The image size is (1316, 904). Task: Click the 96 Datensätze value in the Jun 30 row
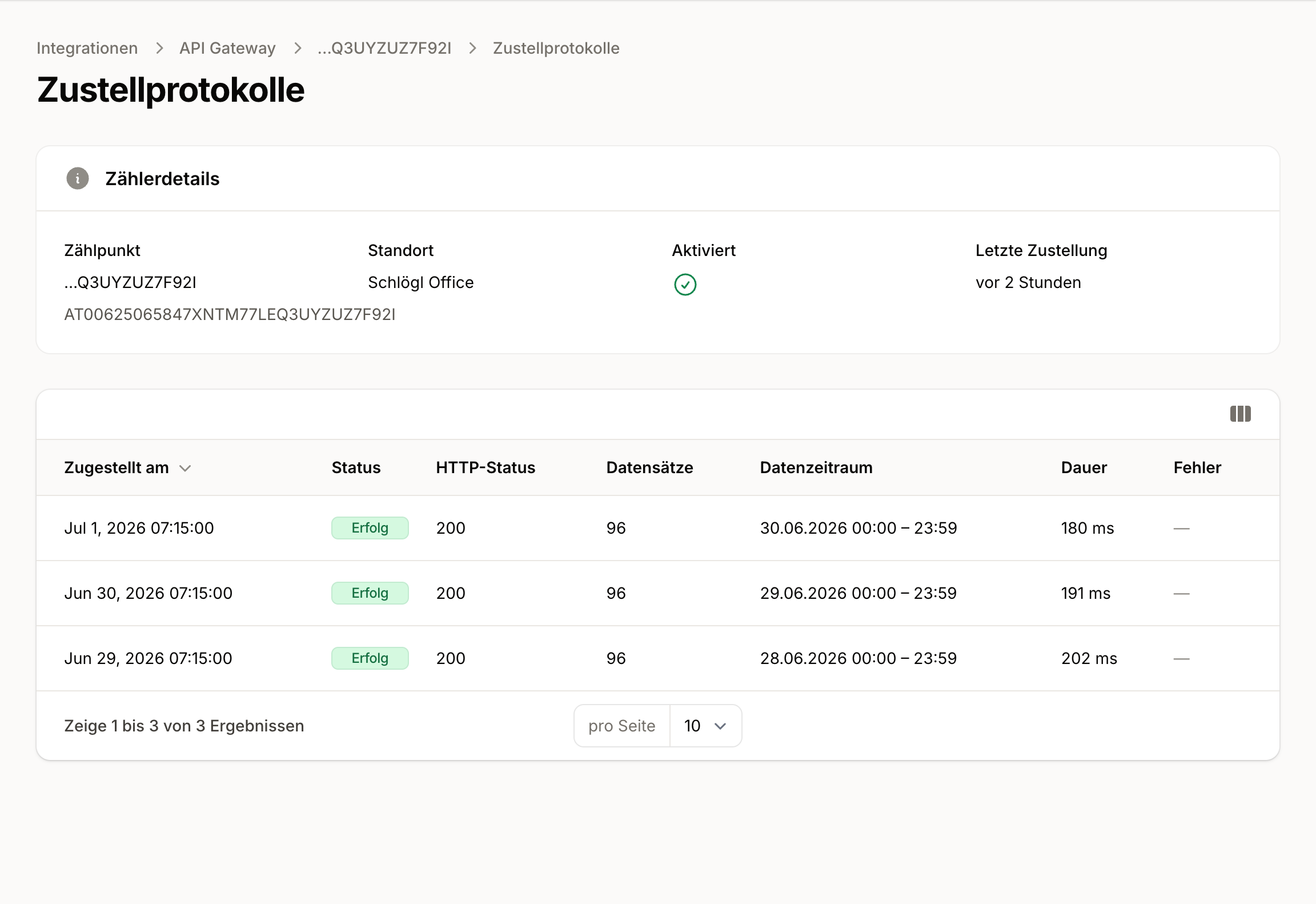[x=616, y=593]
